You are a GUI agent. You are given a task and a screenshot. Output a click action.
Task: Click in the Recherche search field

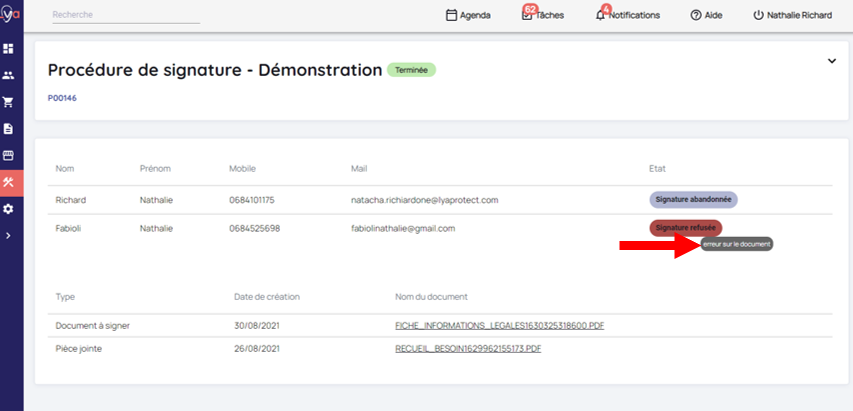125,16
